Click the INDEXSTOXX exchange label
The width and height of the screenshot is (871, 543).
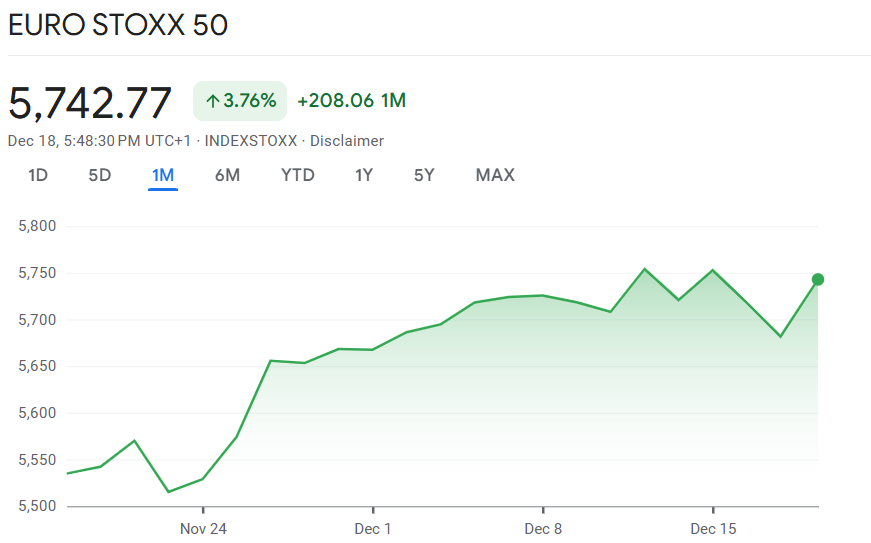(251, 141)
